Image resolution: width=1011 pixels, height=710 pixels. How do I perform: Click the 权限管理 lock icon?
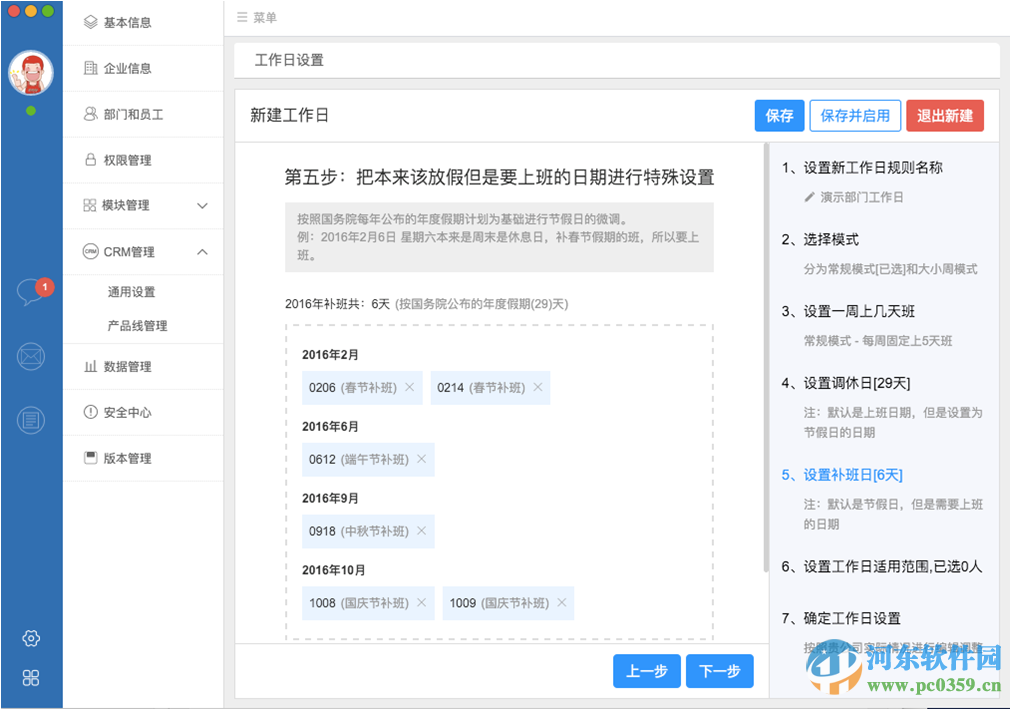[x=90, y=159]
